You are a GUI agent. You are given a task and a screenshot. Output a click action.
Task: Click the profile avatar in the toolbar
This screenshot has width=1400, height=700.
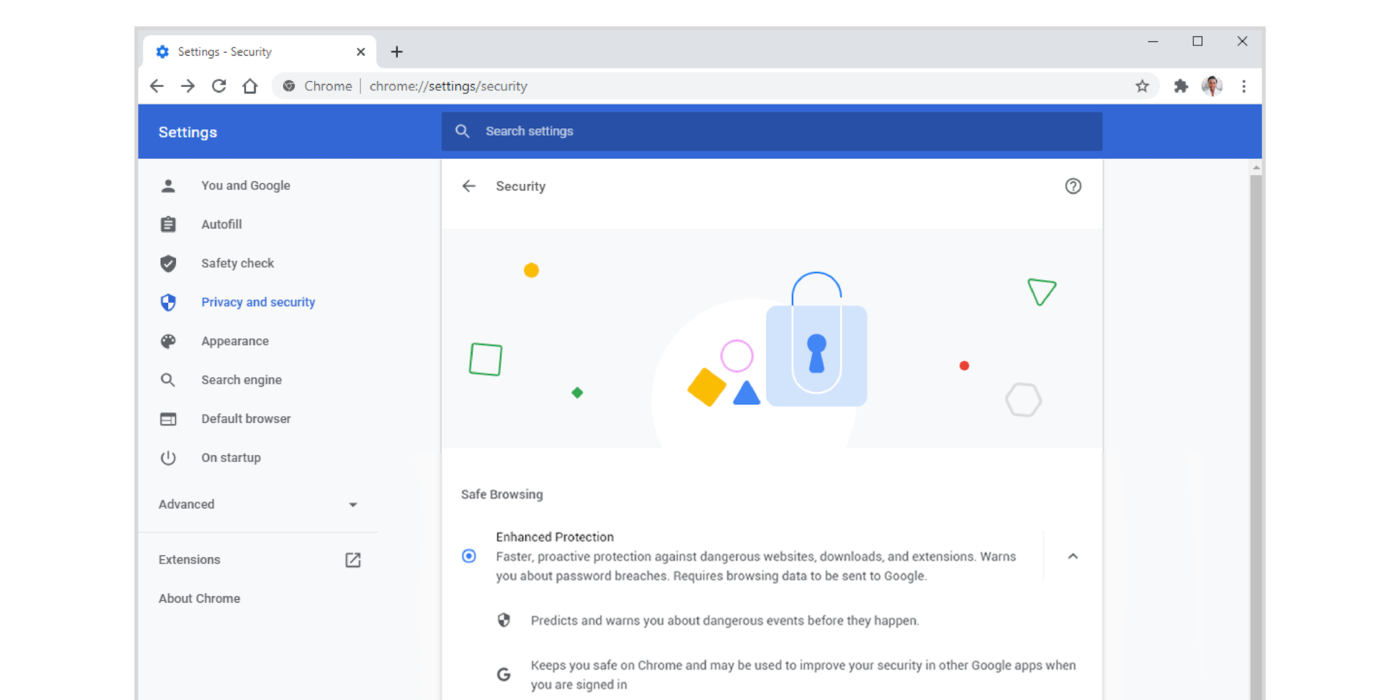1211,86
